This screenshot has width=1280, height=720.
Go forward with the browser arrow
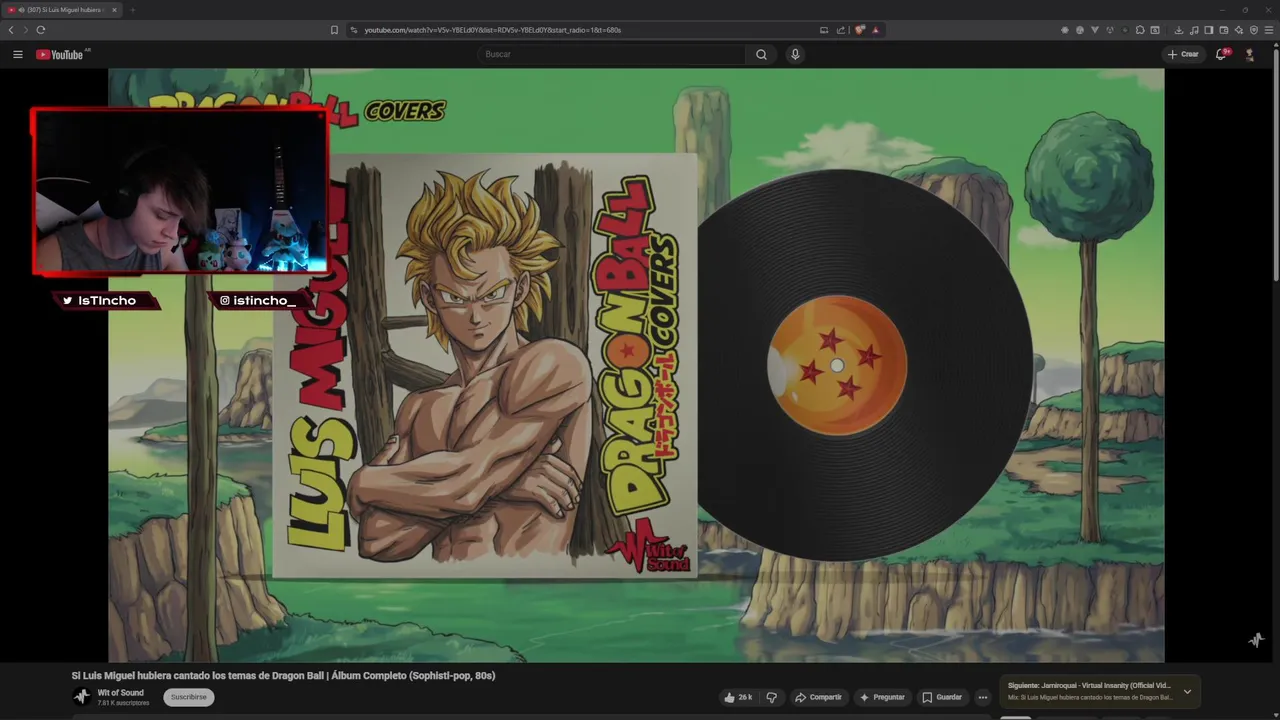pyautogui.click(x=26, y=30)
